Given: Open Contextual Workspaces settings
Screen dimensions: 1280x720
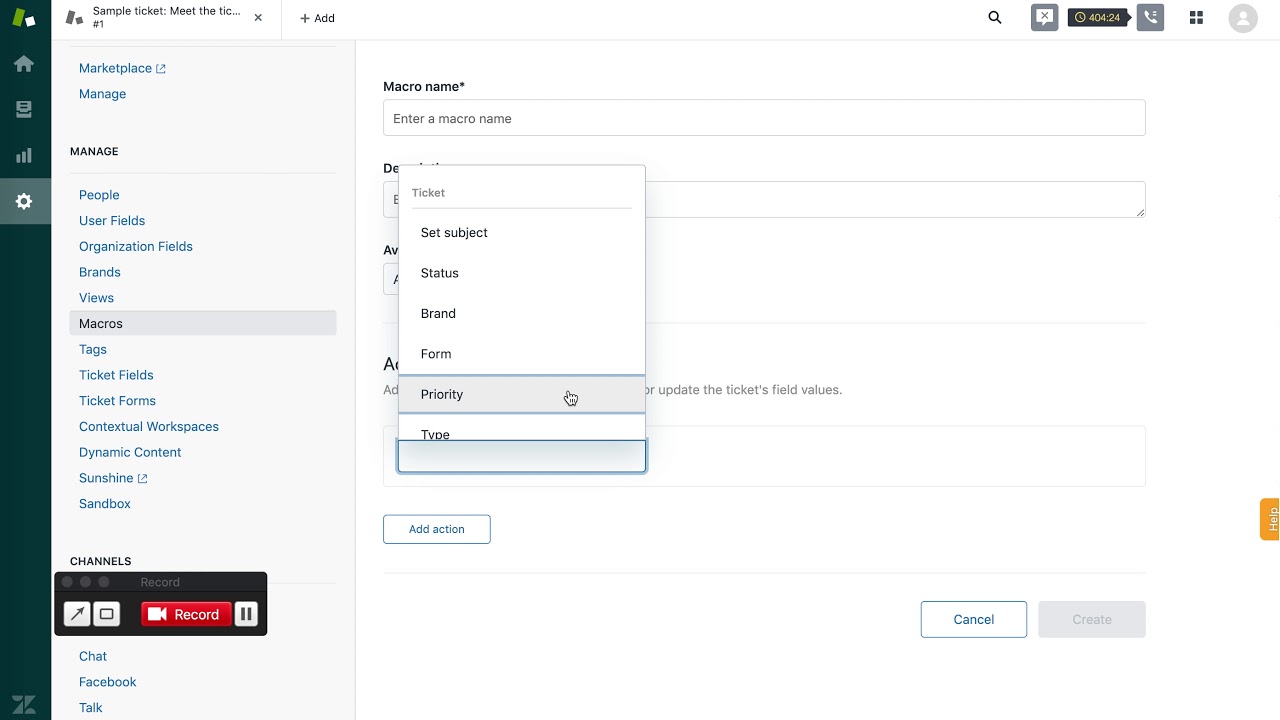Looking at the screenshot, I should point(149,427).
